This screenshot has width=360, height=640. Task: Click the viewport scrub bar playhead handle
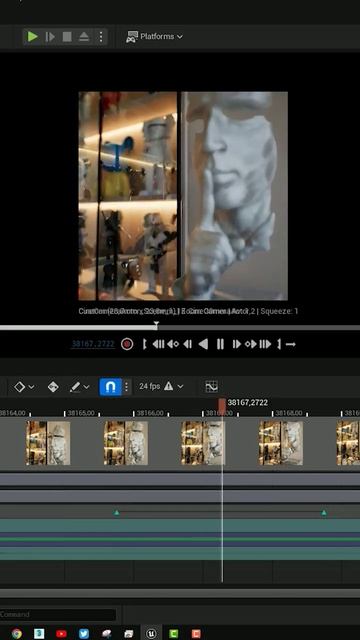[156, 325]
